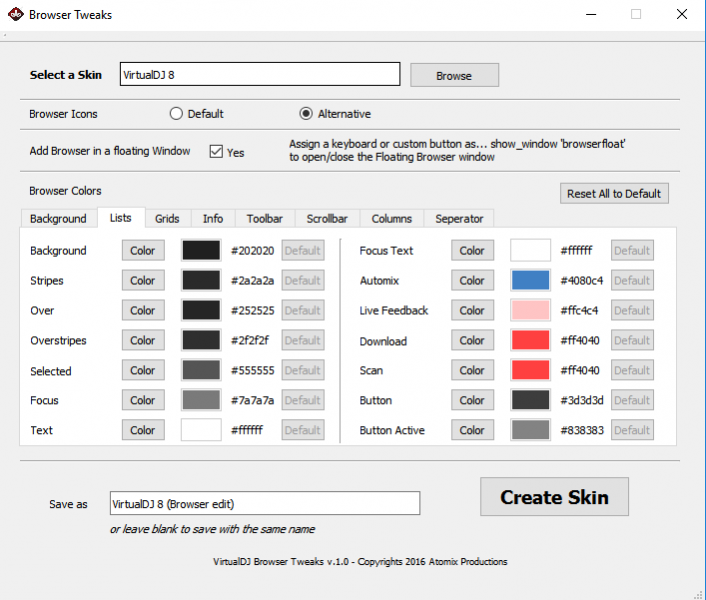Viewport: 706px width, 600px height.
Task: Open the Info tab
Action: click(x=213, y=219)
